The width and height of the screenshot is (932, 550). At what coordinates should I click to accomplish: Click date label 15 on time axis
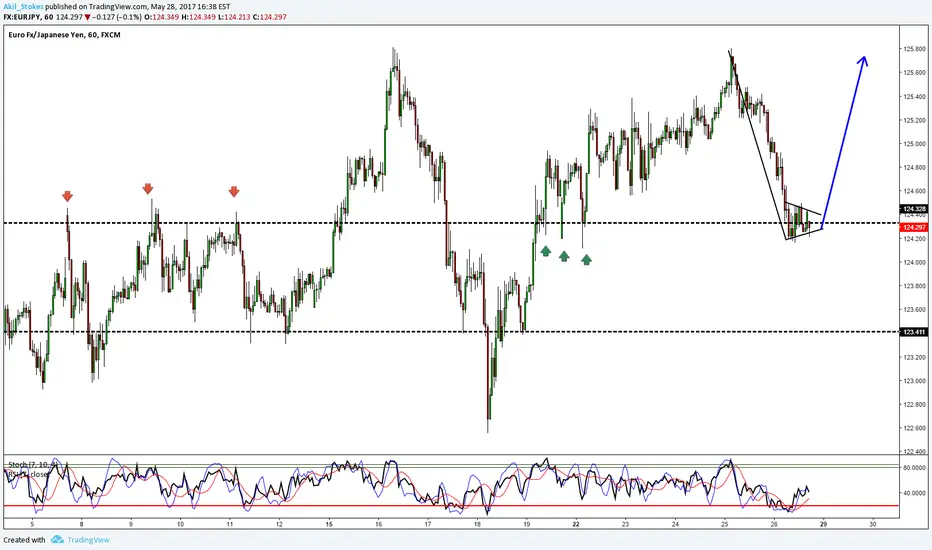click(329, 524)
